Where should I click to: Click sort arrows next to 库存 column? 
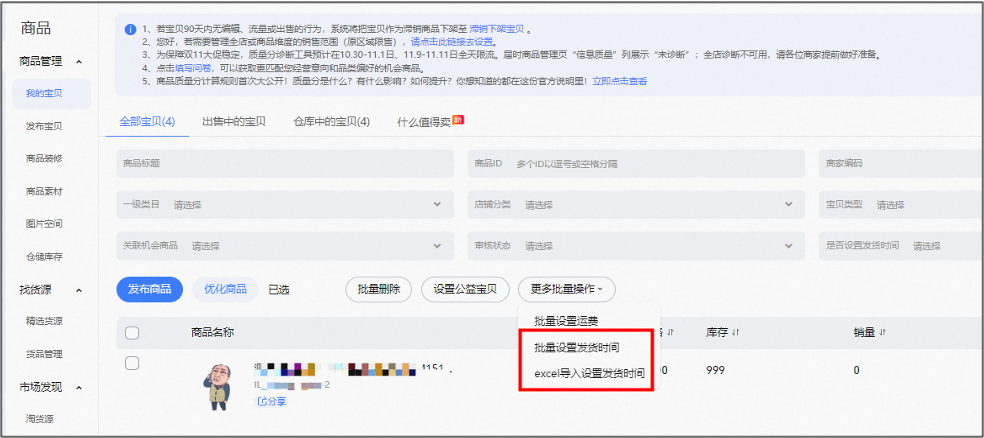(x=735, y=333)
